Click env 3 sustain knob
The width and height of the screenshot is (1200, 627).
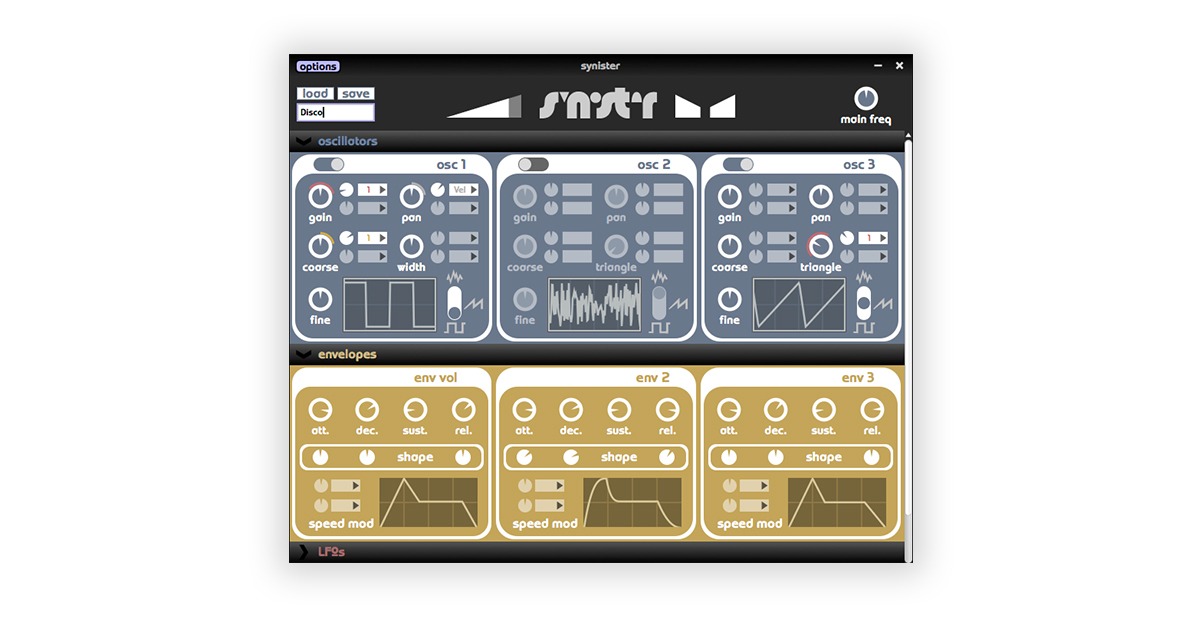point(824,409)
